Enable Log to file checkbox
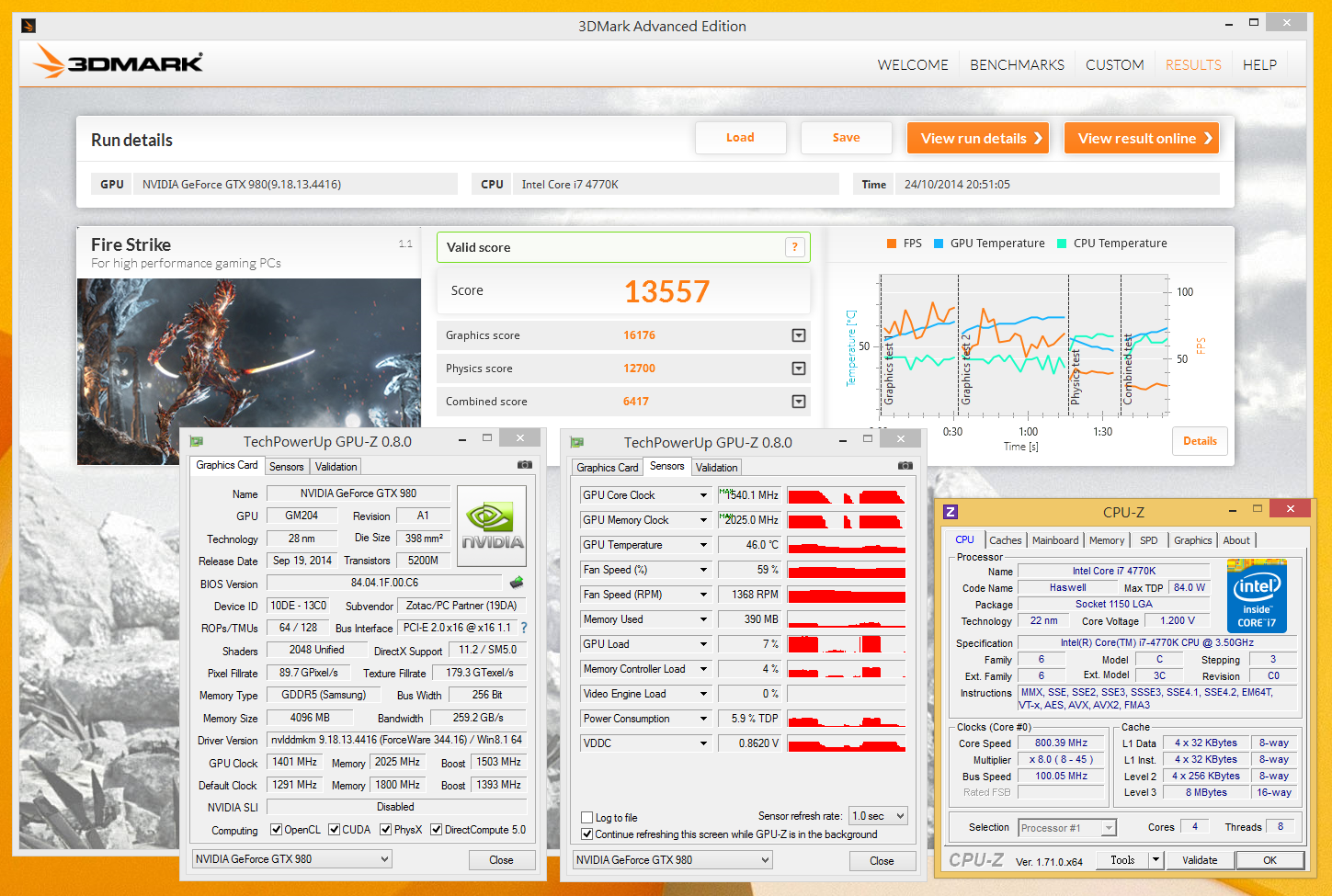This screenshot has width=1332, height=896. pos(587,818)
